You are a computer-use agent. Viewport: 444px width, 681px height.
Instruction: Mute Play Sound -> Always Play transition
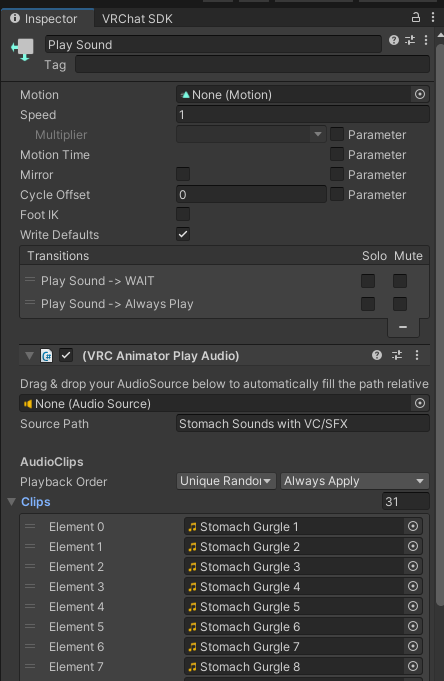click(x=400, y=304)
